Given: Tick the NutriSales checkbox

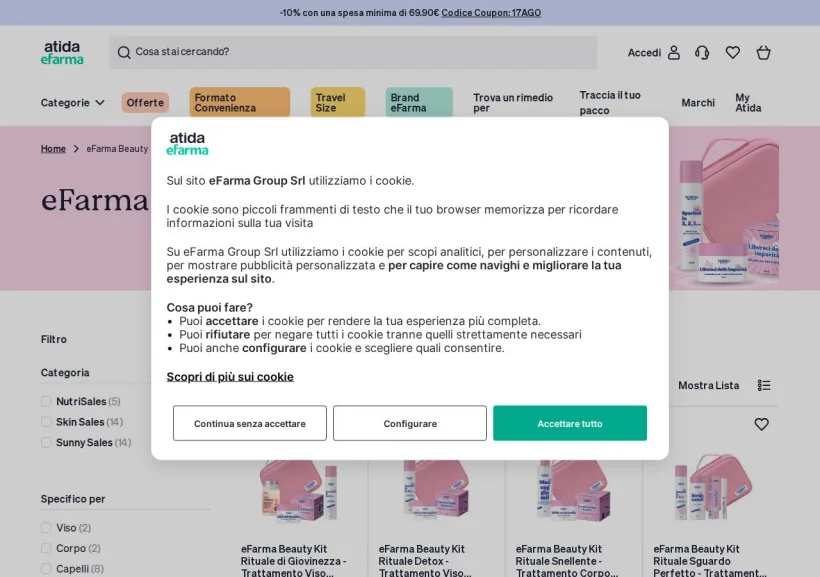Looking at the screenshot, I should 46,401.
